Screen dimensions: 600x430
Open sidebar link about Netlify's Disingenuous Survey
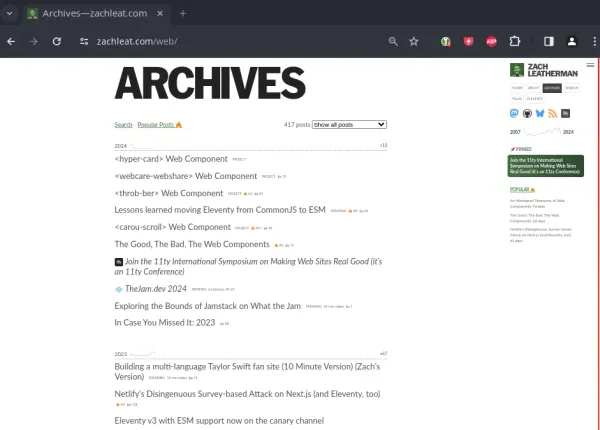[541, 235]
